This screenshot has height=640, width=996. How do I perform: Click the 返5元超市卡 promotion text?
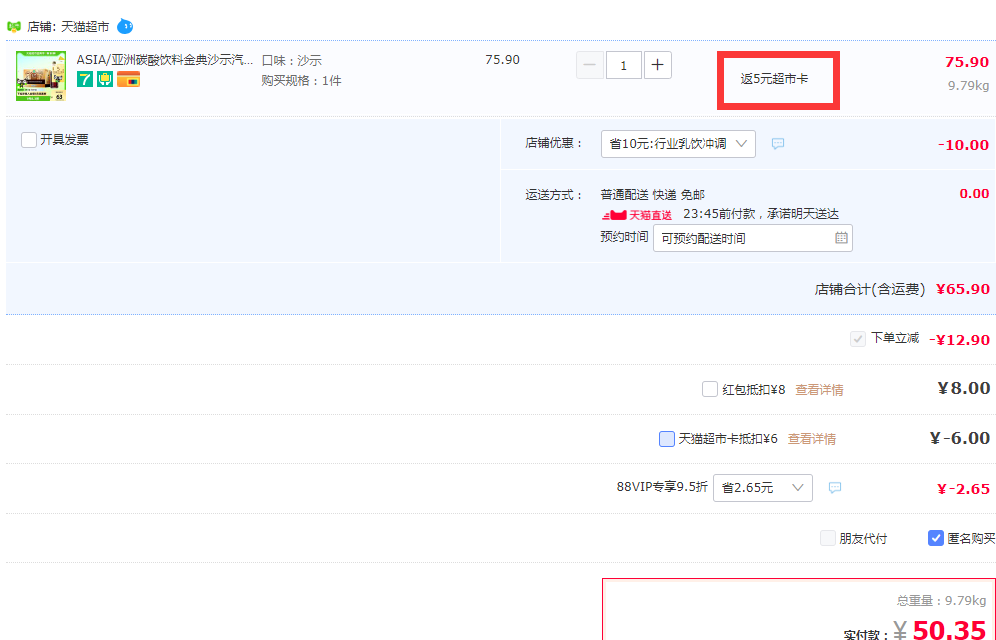774,79
